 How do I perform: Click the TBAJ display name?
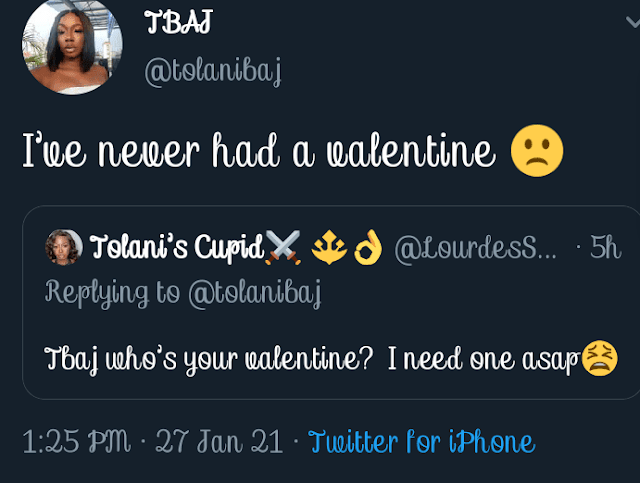pyautogui.click(x=180, y=24)
